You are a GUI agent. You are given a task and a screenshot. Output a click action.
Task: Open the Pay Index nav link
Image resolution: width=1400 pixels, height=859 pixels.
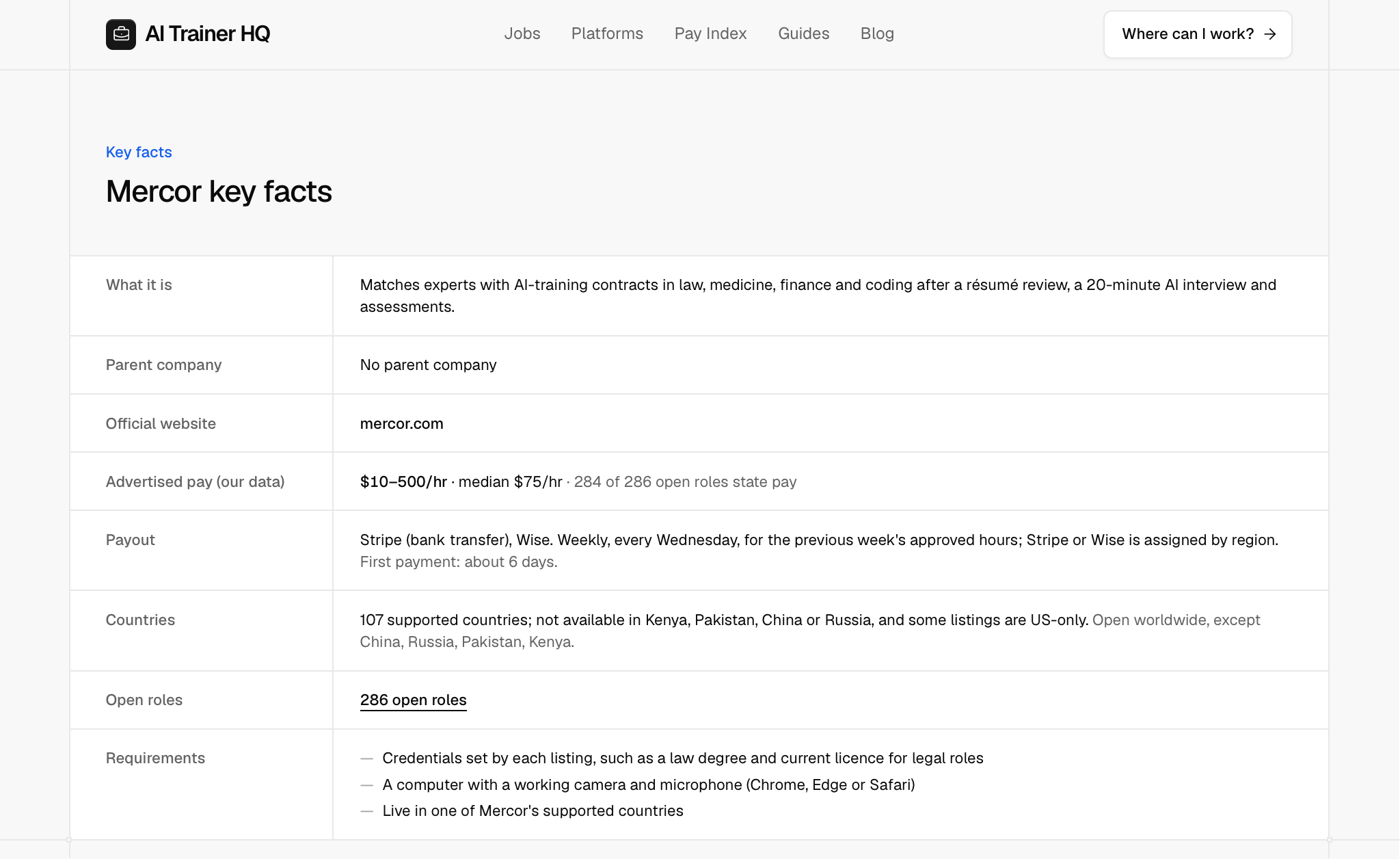point(710,34)
